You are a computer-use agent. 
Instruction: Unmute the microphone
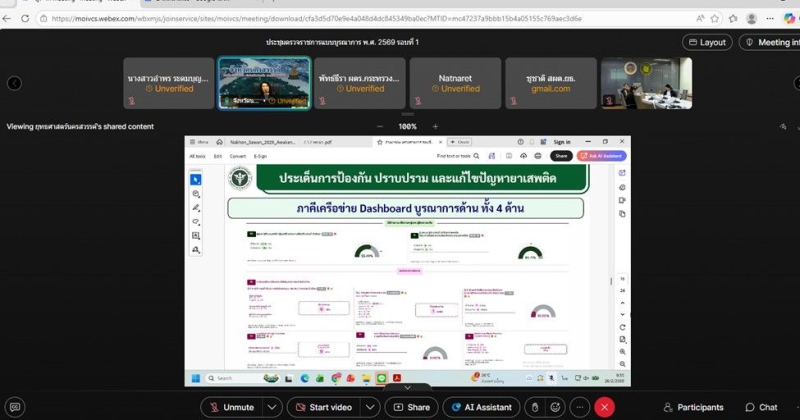click(x=231, y=407)
